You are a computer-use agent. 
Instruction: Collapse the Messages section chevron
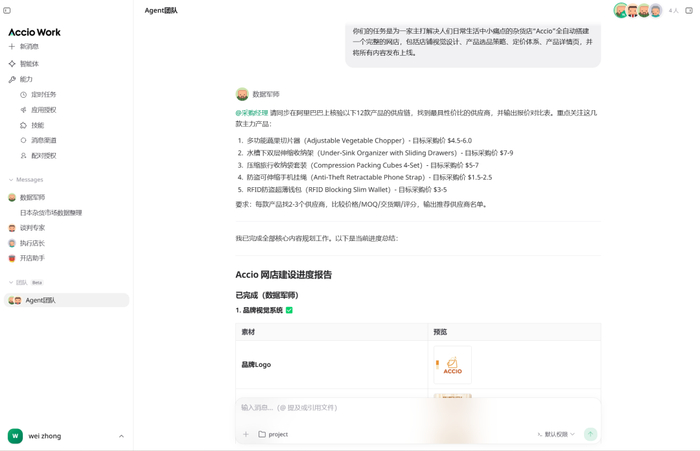(x=11, y=180)
